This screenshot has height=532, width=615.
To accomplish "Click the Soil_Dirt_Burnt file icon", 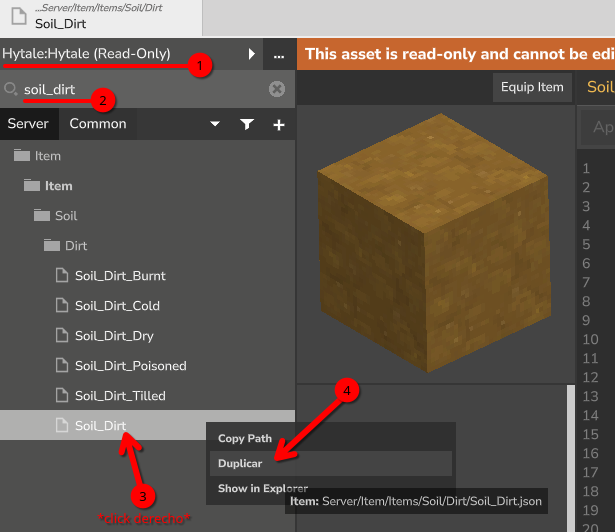I will pyautogui.click(x=62, y=276).
